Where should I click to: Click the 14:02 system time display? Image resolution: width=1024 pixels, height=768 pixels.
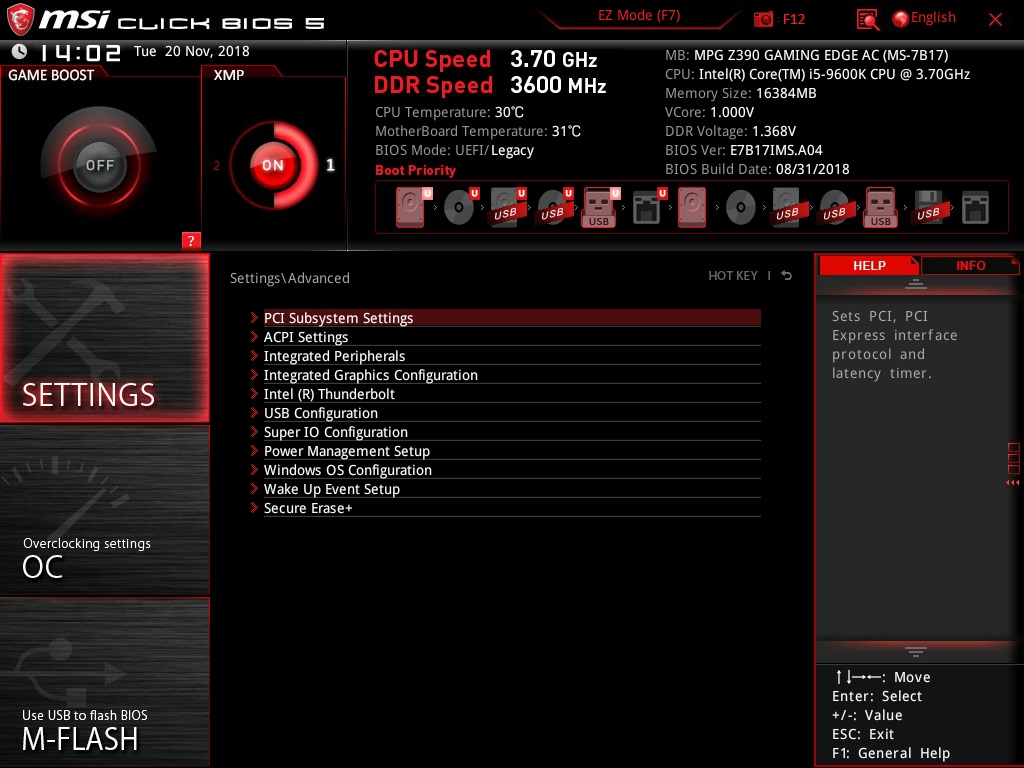click(80, 52)
